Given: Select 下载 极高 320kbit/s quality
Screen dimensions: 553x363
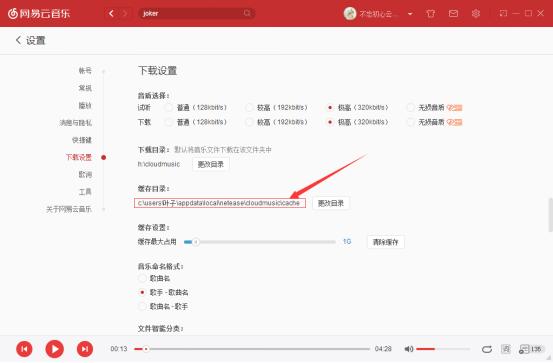Looking at the screenshot, I should [x=330, y=122].
